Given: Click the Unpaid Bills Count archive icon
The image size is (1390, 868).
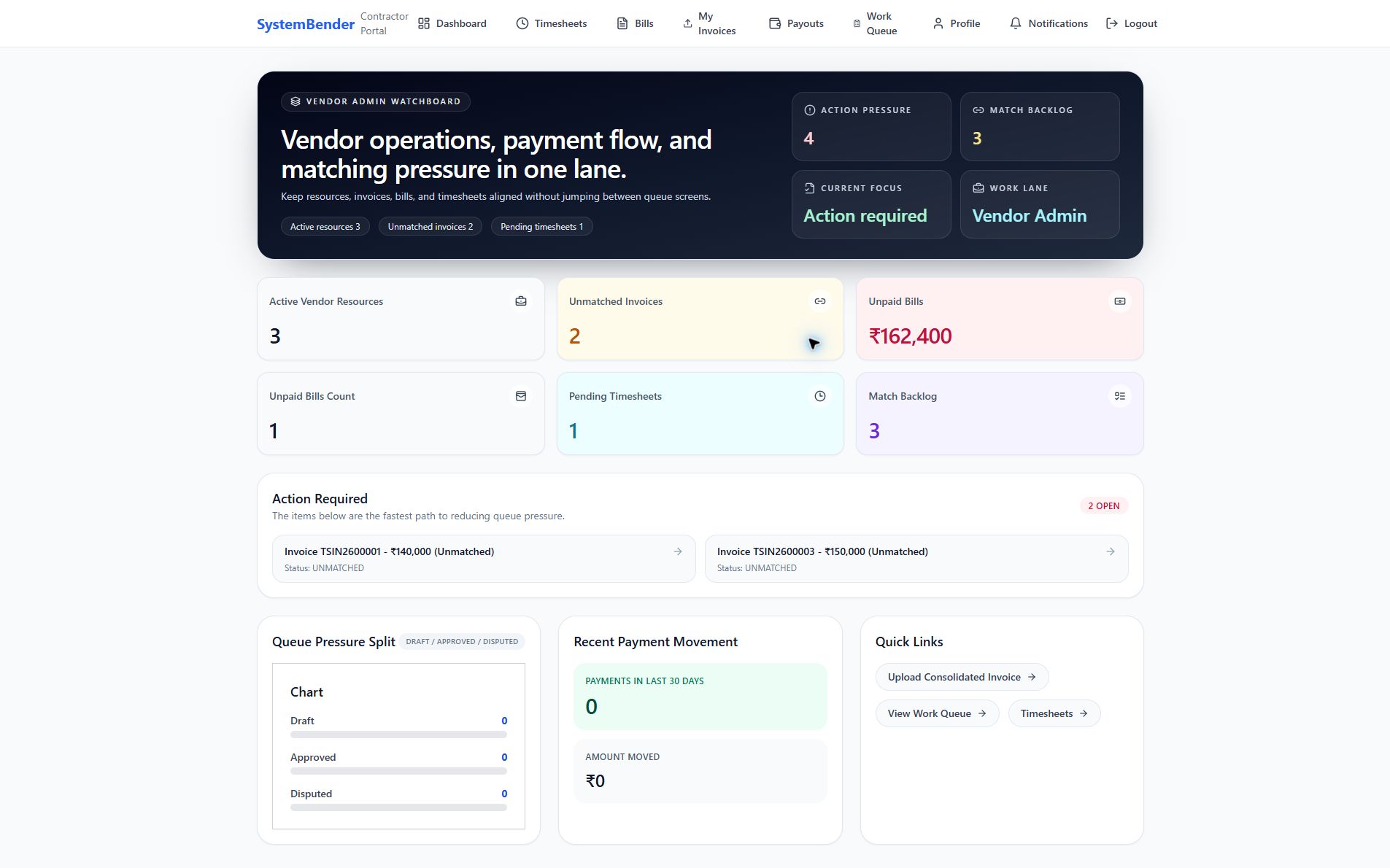Looking at the screenshot, I should pos(521,396).
